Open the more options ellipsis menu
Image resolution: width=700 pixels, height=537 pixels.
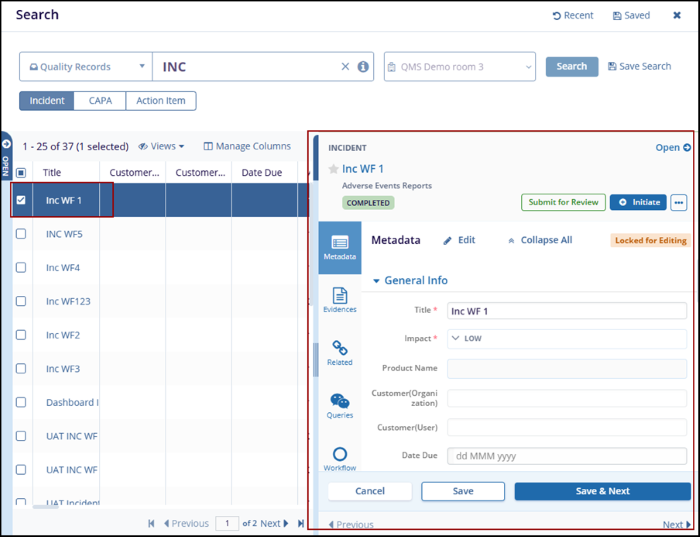679,202
